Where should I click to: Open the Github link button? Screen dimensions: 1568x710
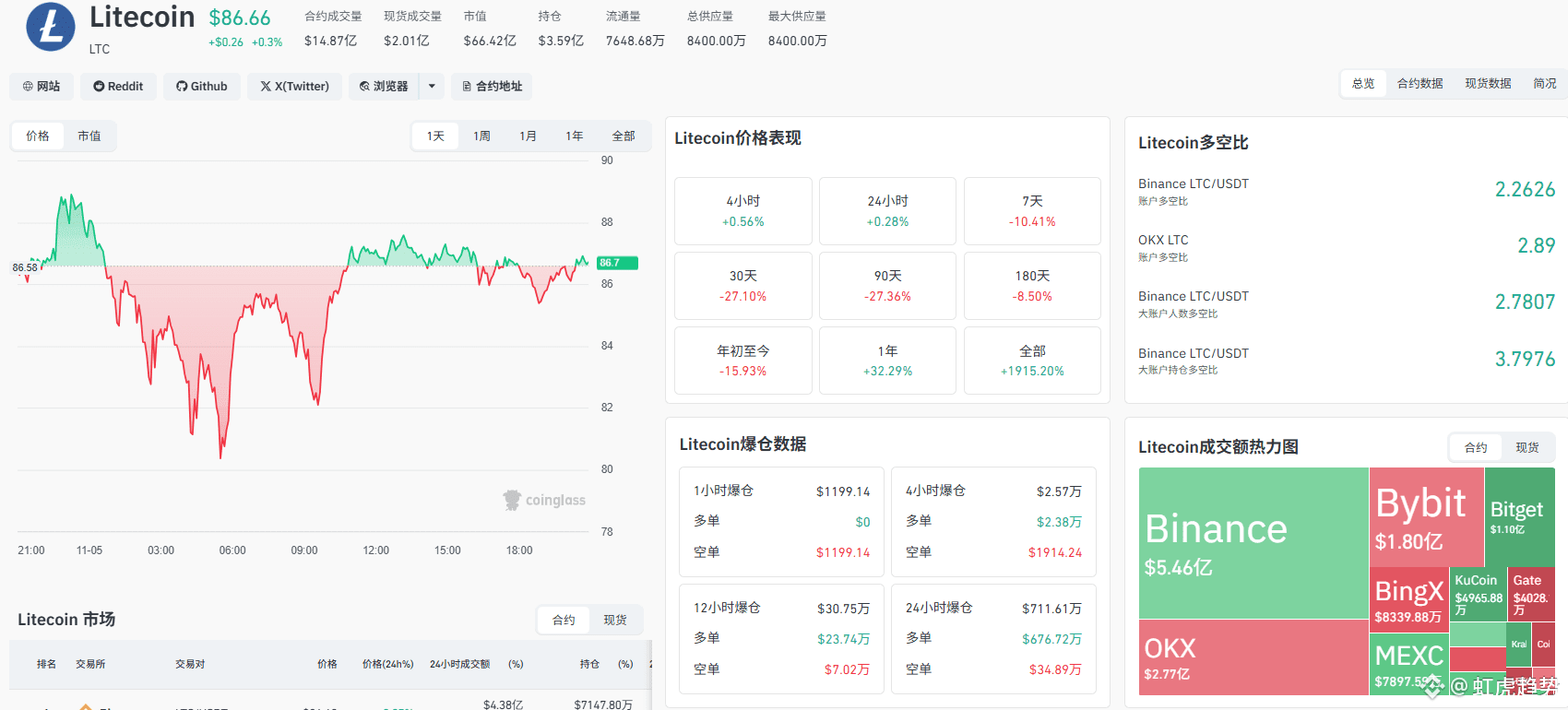coord(202,86)
